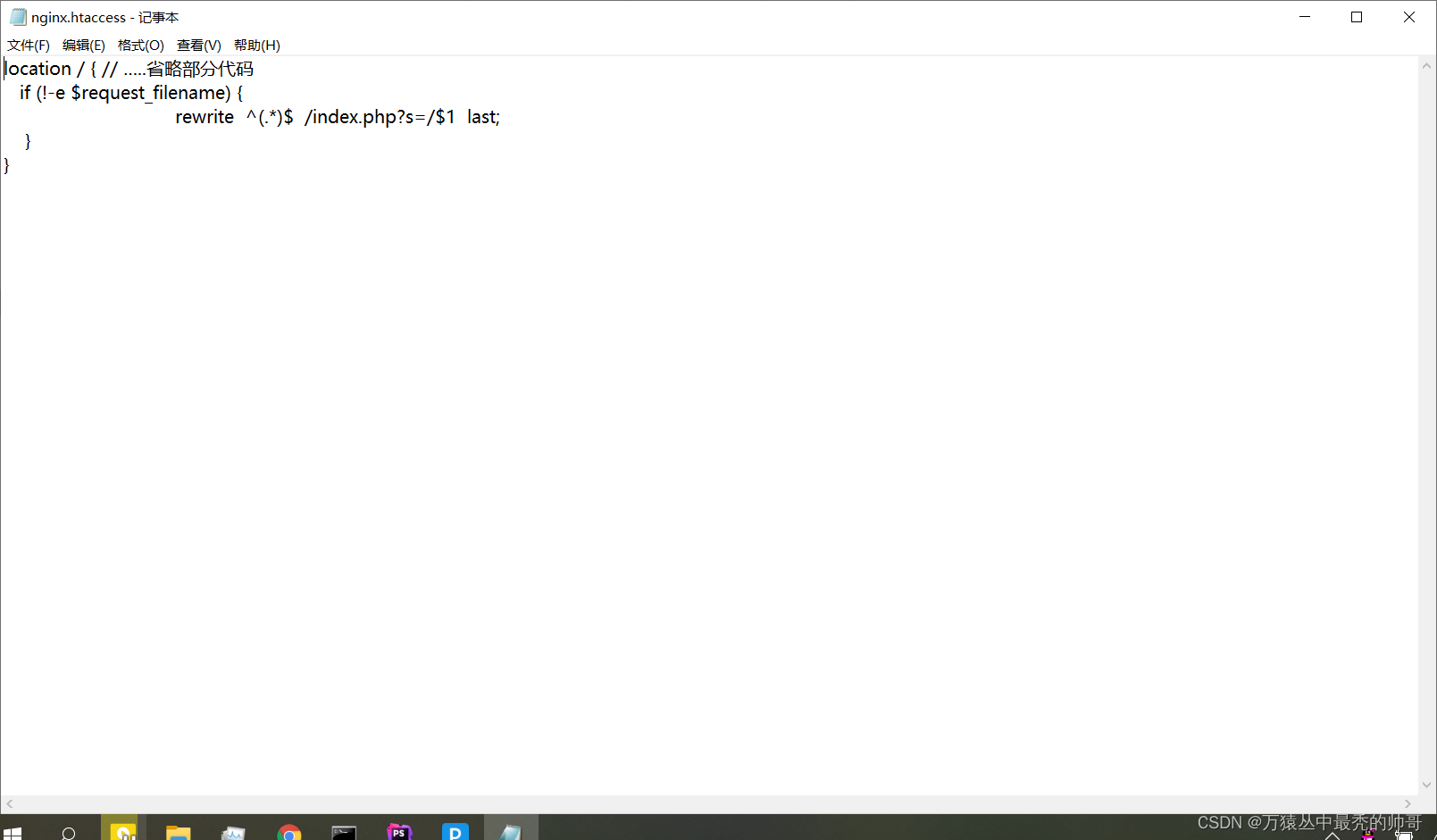Image resolution: width=1437 pixels, height=840 pixels.
Task: Minimize the Notepad window
Action: click(x=1305, y=17)
